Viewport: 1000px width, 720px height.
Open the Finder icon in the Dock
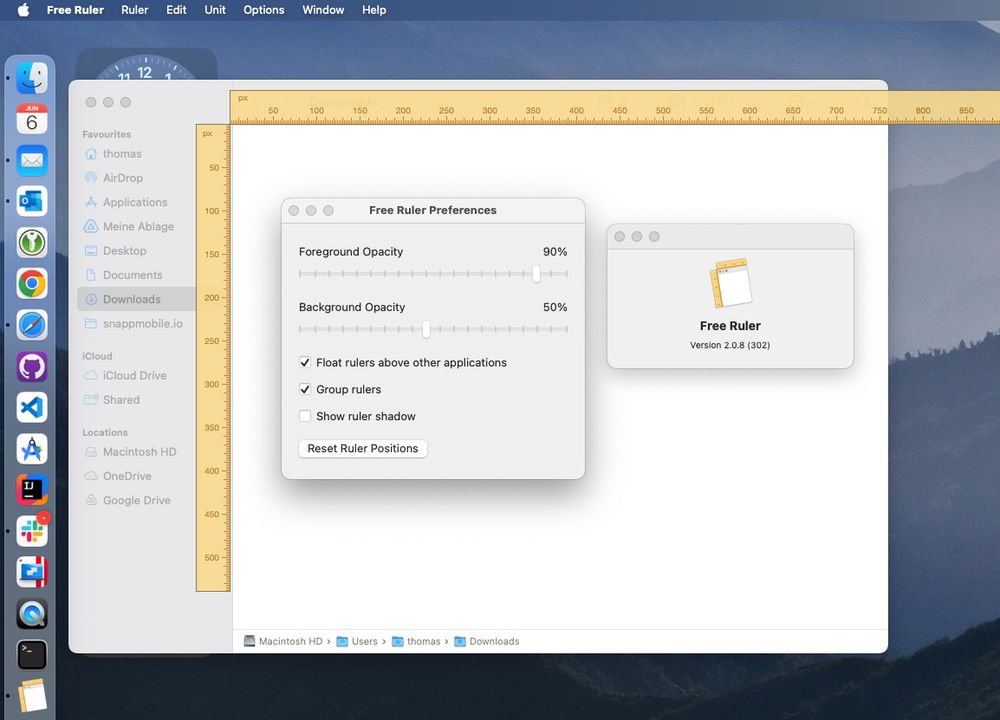point(32,78)
